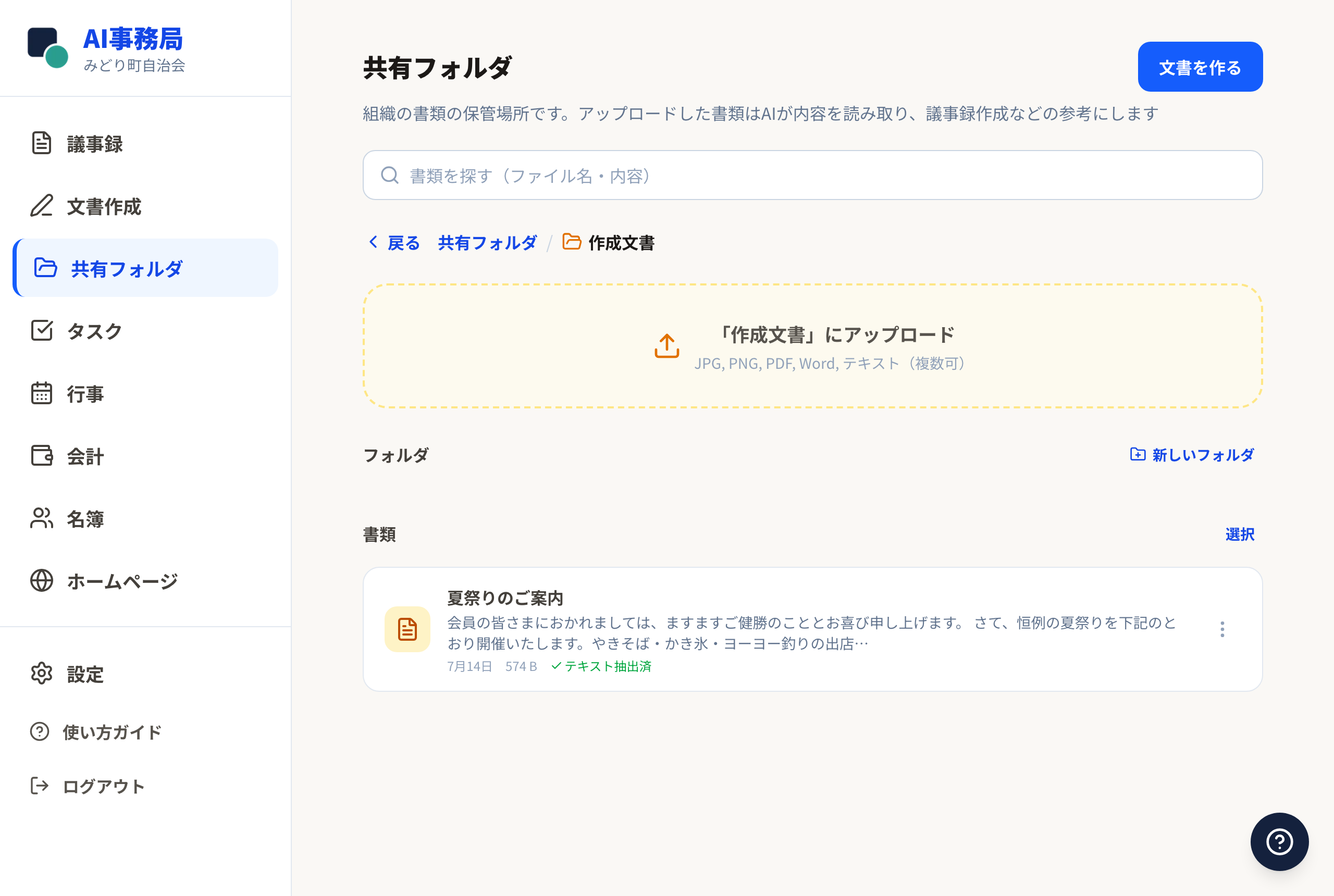Click the みどり町自治会 organization name
The image size is (1334, 896).
click(x=134, y=65)
